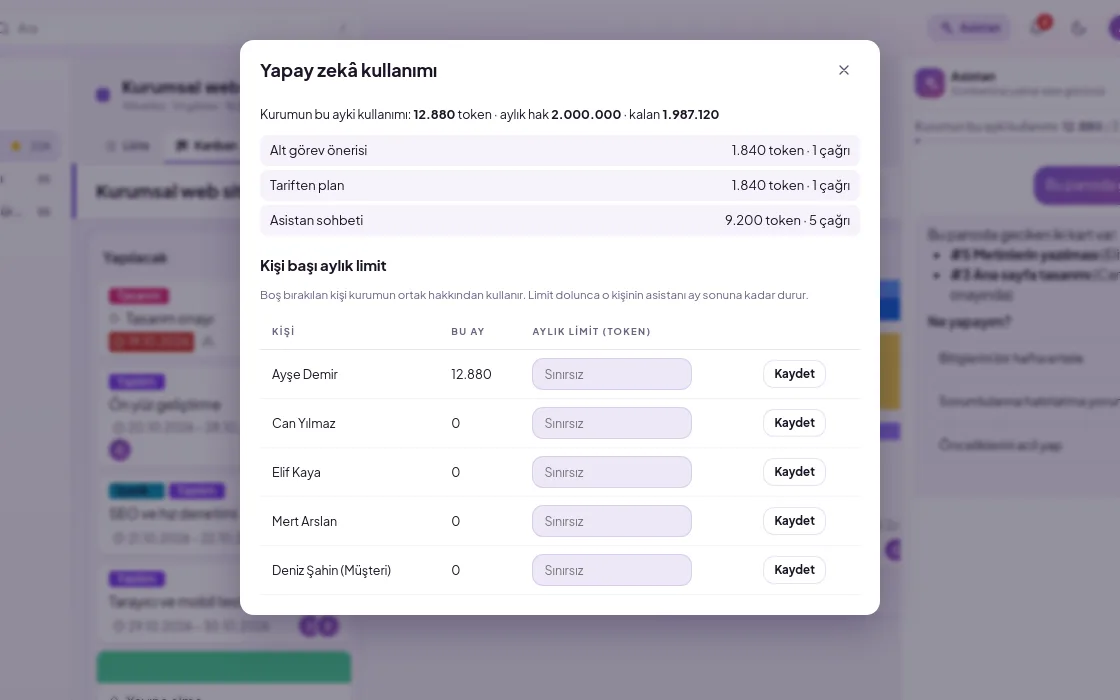This screenshot has width=1120, height=700.
Task: Save the limit for Mert Arslan
Action: pyautogui.click(x=794, y=521)
